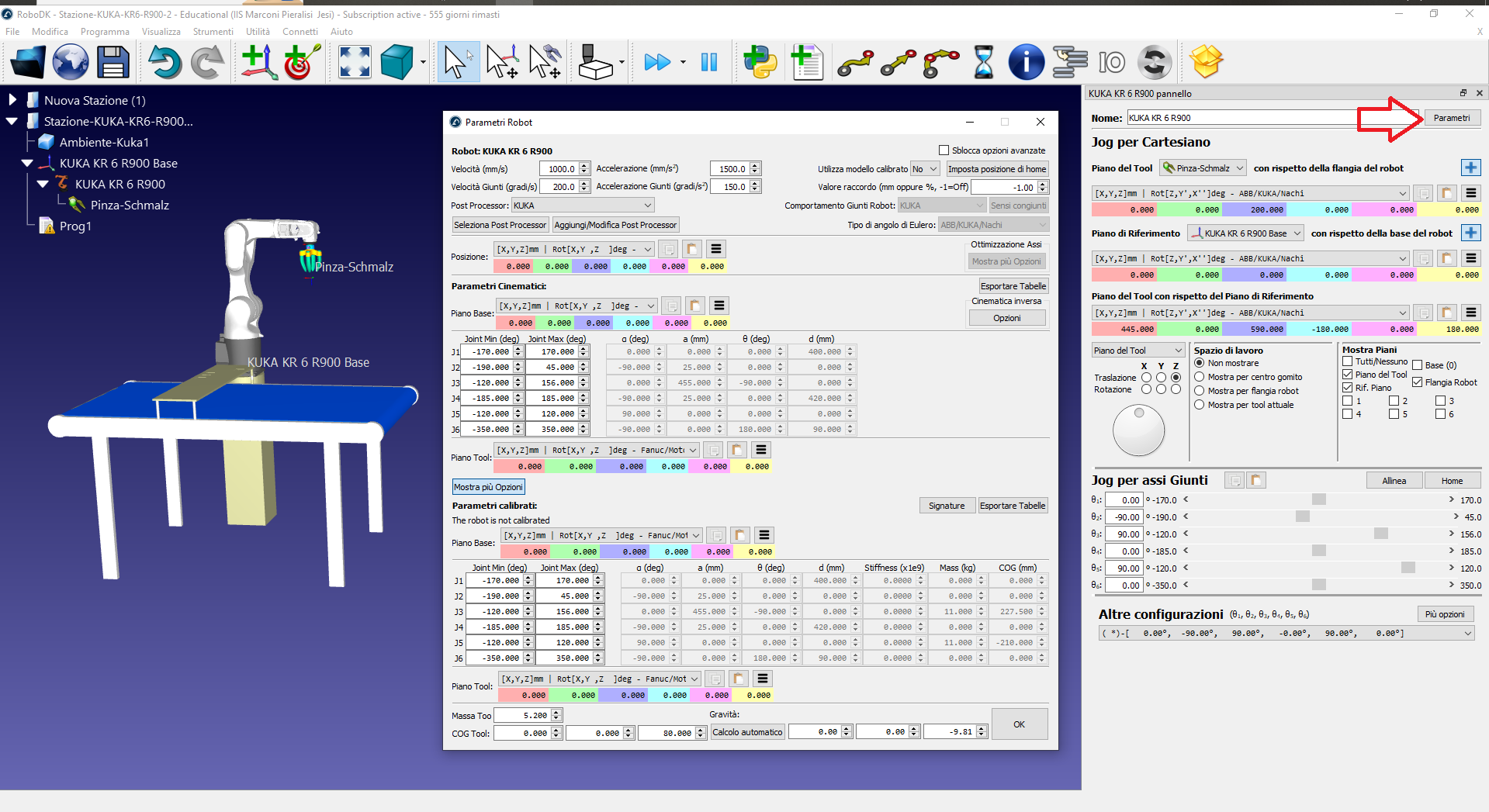Open the KUKA KR 6 R900 Base reference dropdown
1489x812 pixels.
[1245, 233]
